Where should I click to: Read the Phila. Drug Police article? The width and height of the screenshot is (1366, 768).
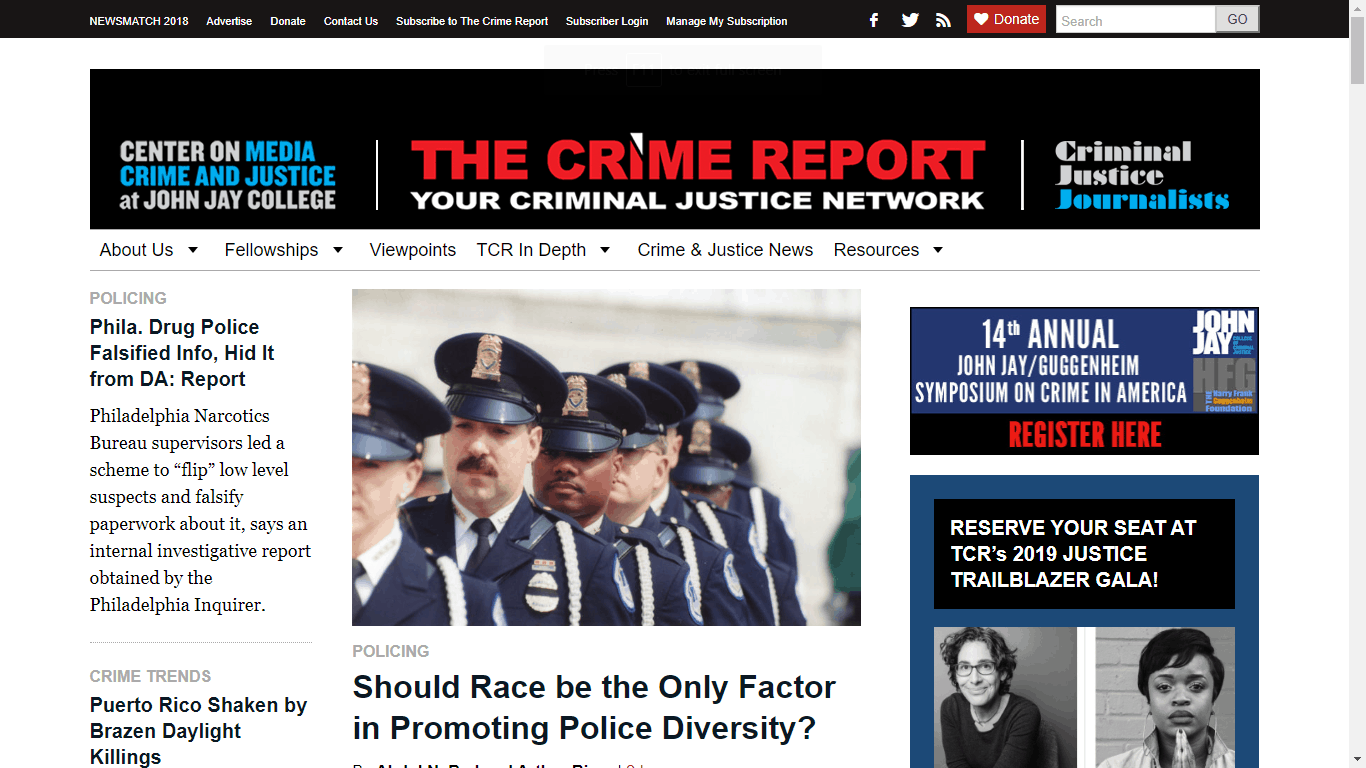point(182,353)
